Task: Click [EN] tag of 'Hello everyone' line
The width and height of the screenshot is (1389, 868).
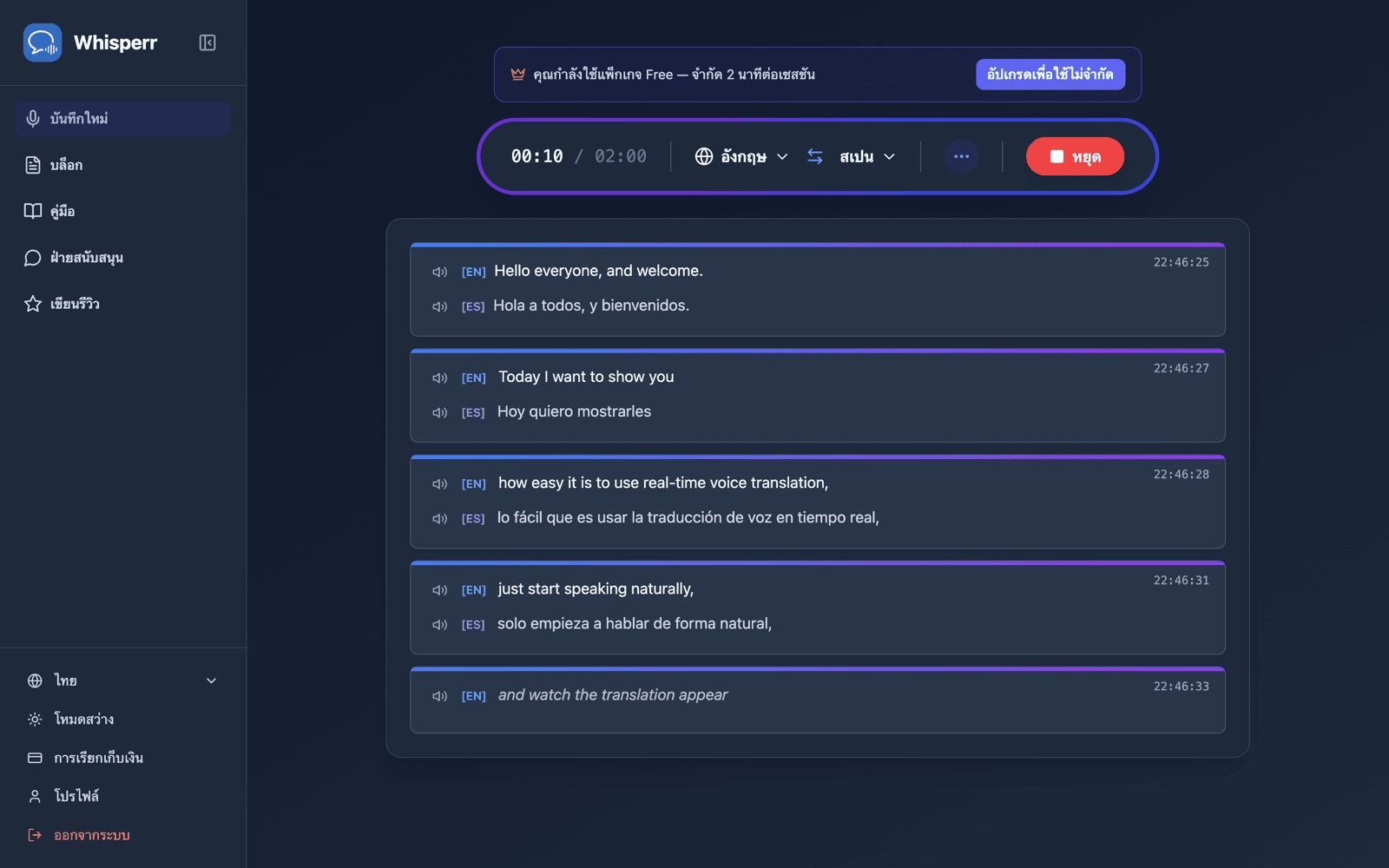Action: [473, 272]
